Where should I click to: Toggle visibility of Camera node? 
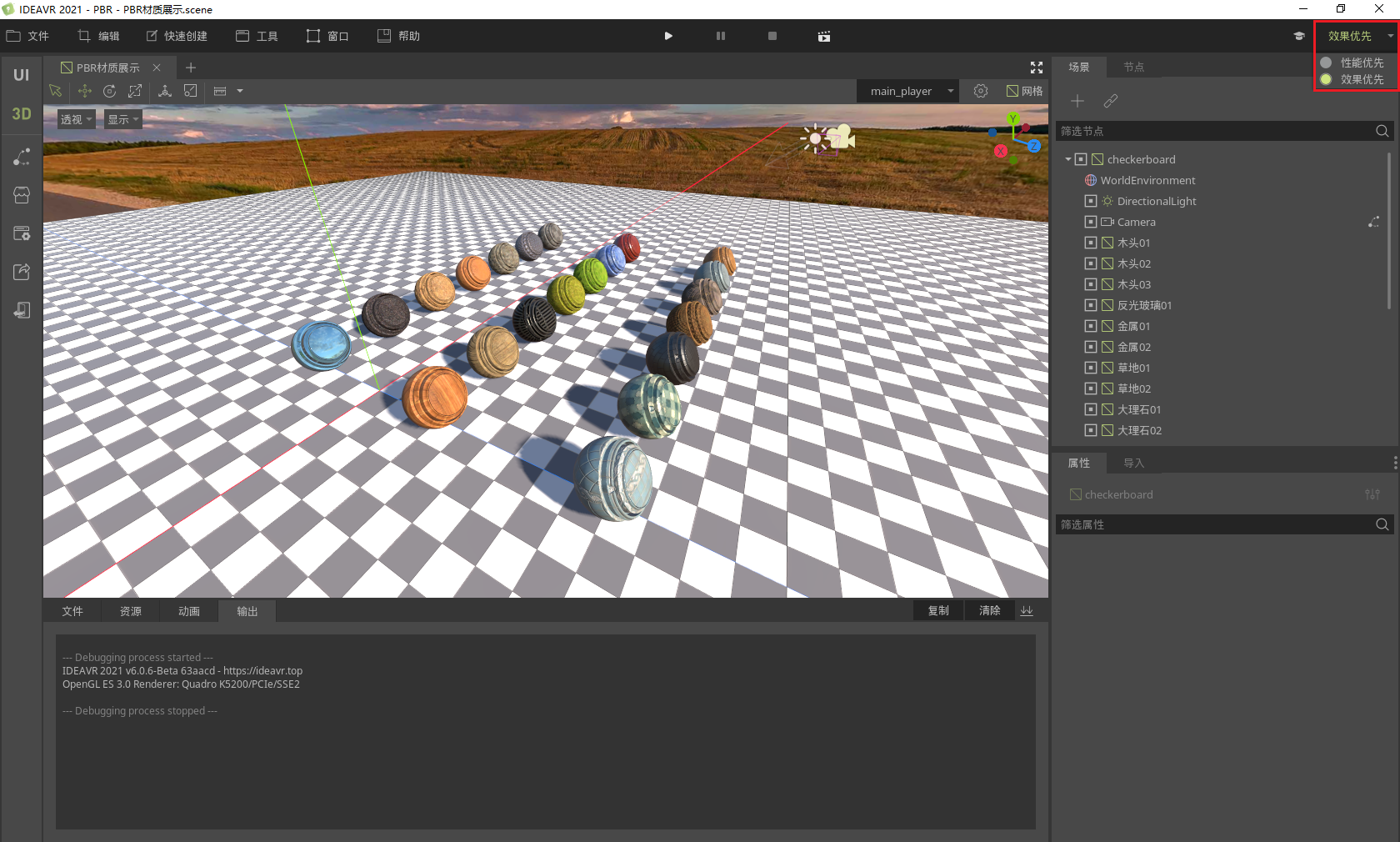1091,222
